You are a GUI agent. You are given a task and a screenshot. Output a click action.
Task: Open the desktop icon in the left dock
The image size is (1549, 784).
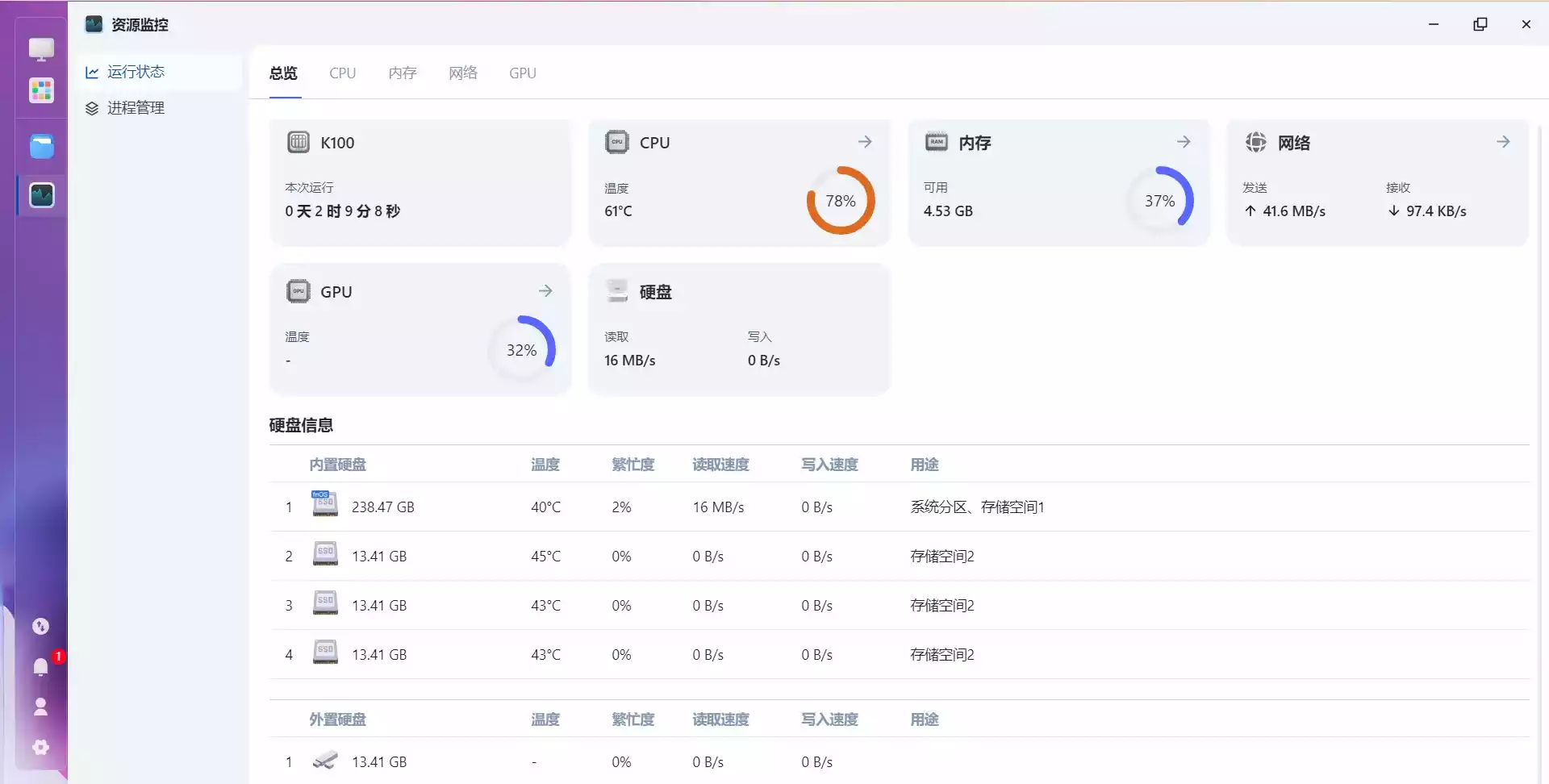(42, 49)
